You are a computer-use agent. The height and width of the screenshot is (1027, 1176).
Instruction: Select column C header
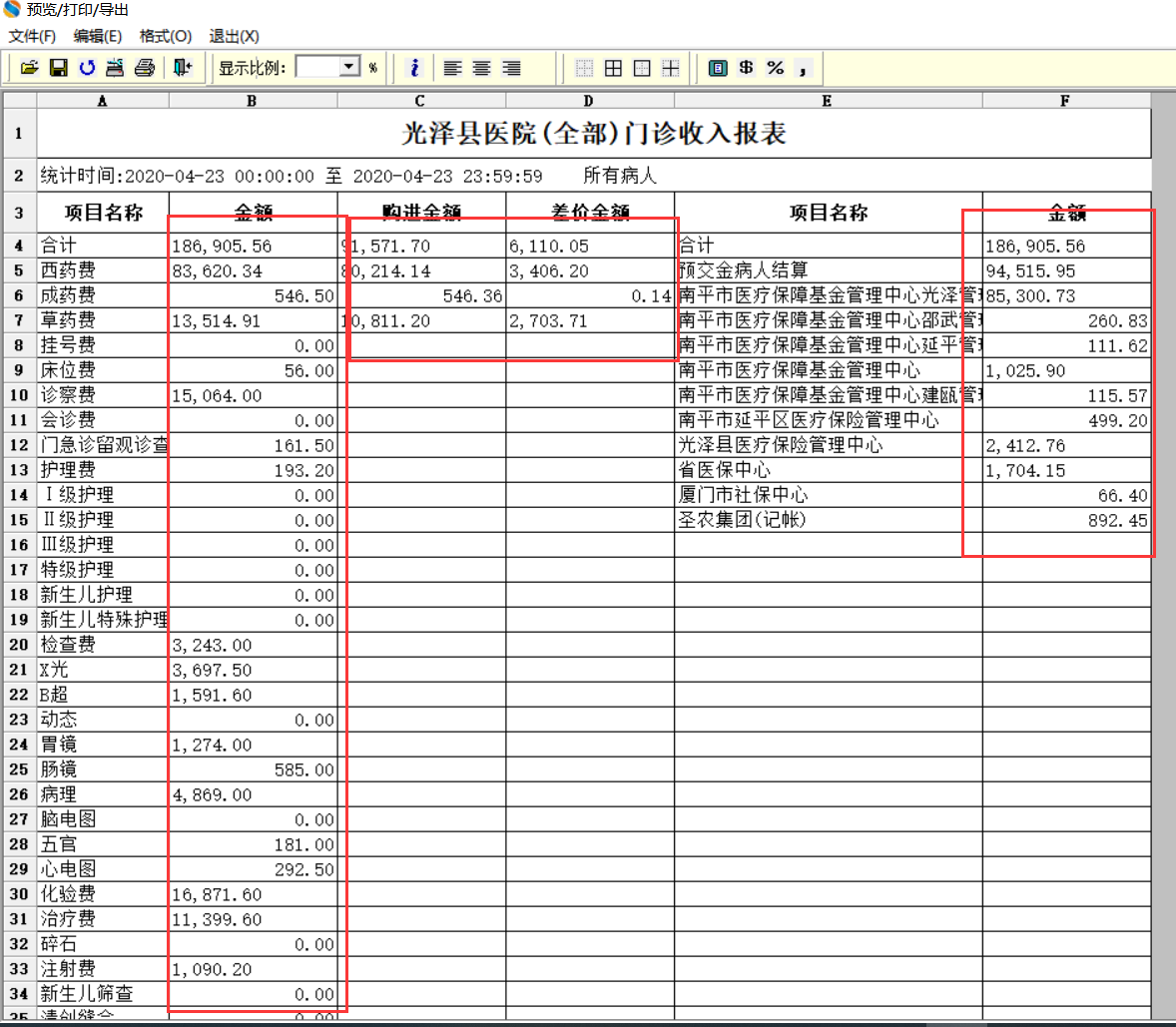click(420, 101)
